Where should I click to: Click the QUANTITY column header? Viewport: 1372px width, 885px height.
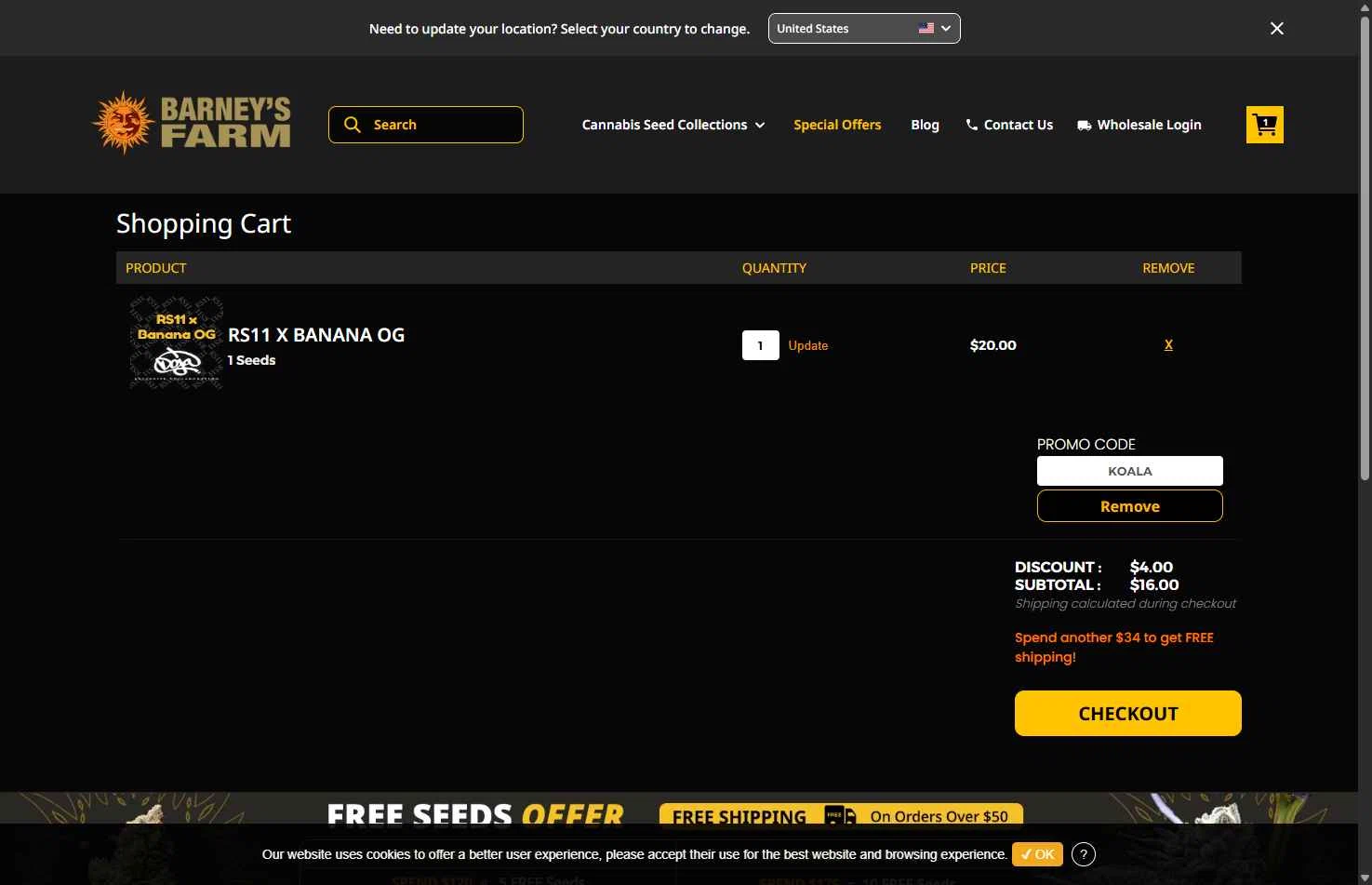coord(774,268)
